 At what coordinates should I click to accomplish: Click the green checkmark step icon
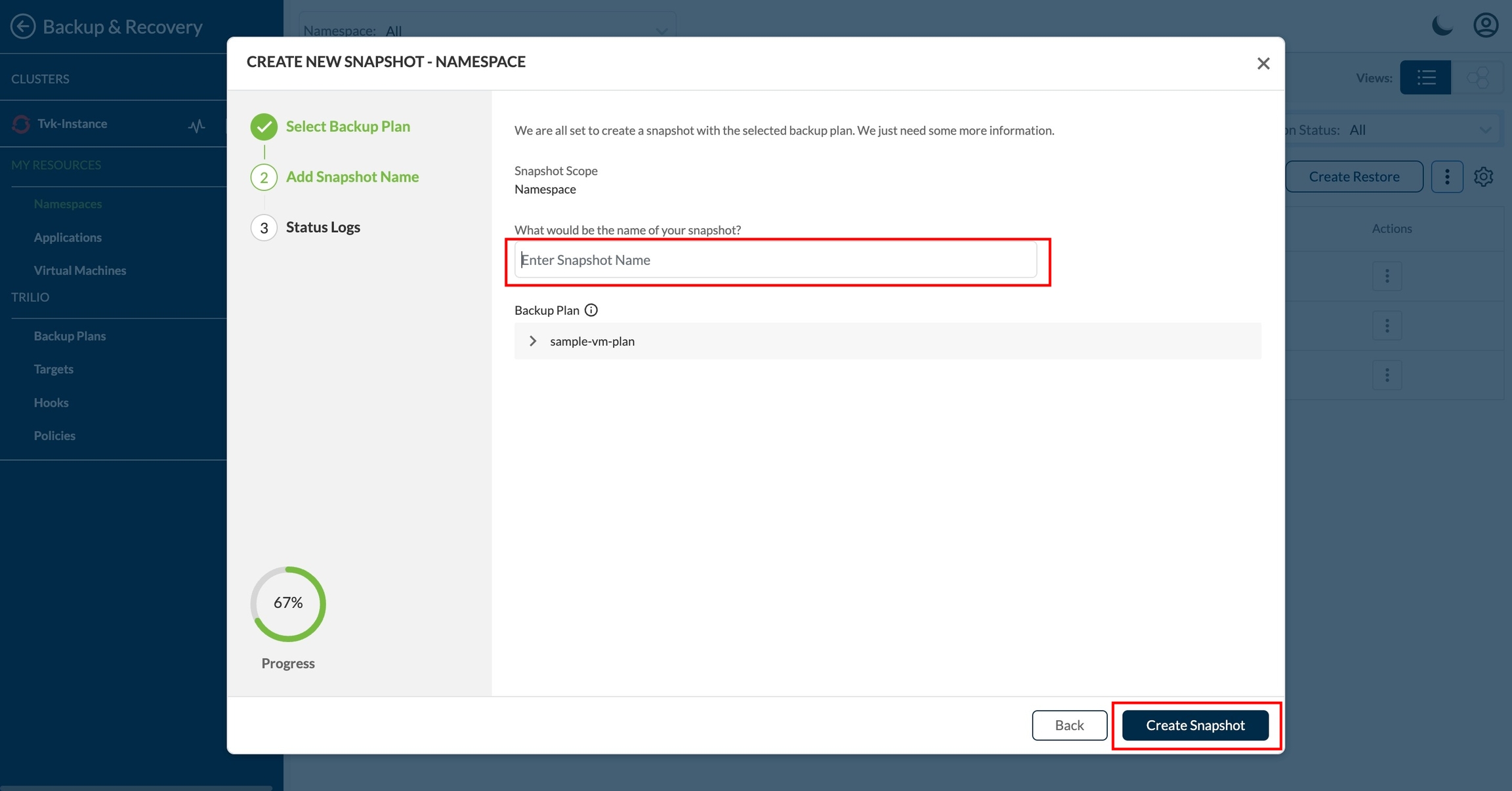(x=264, y=127)
